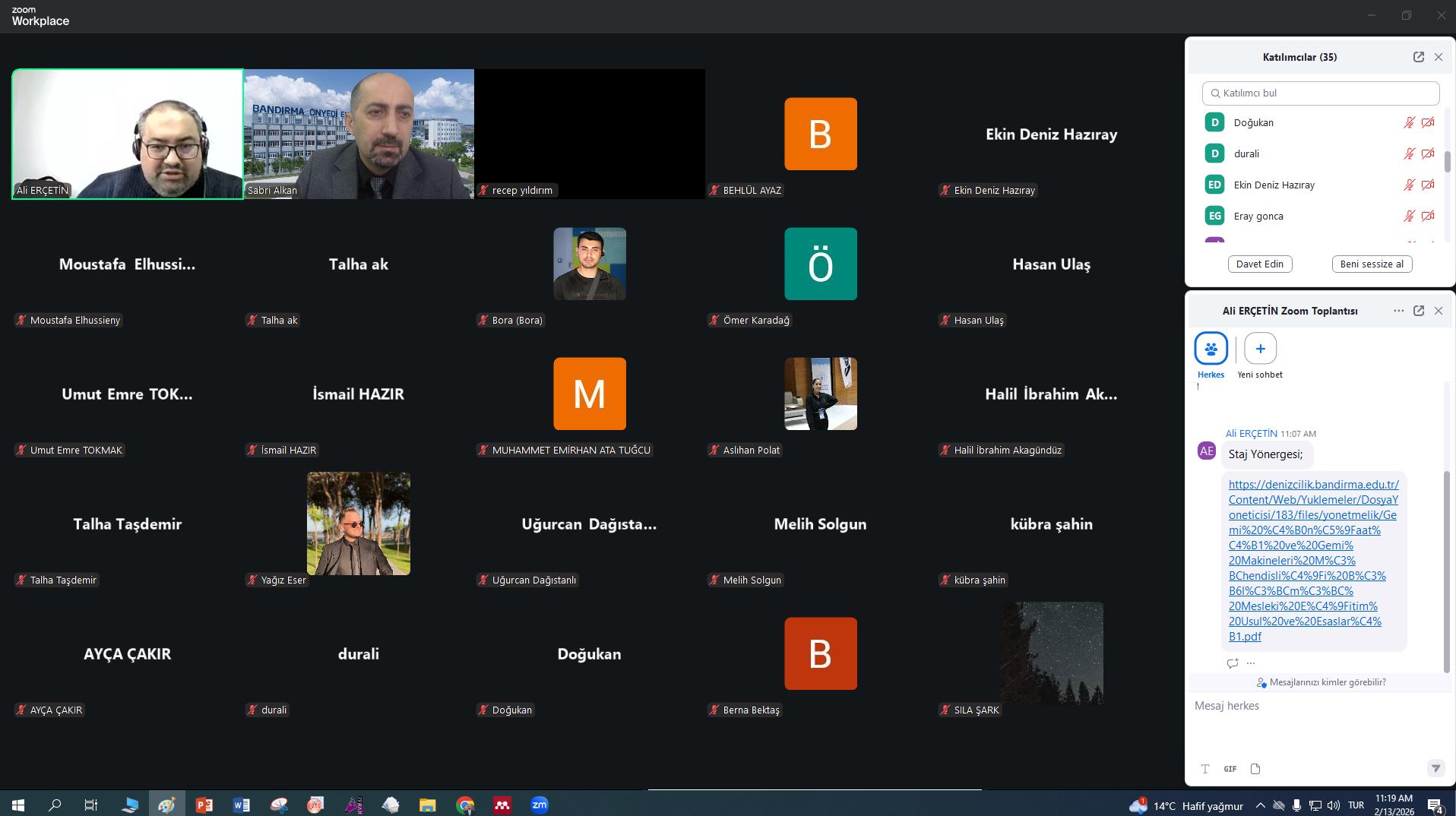This screenshot has width=1456, height=816.
Task: Open chat panel more options (three dots)
Action: [x=1398, y=311]
